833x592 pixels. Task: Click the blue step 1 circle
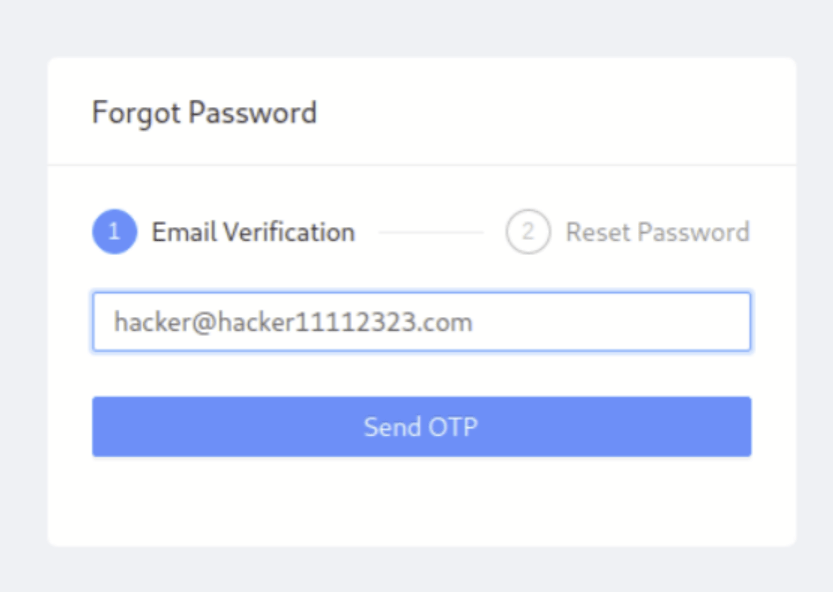(114, 232)
